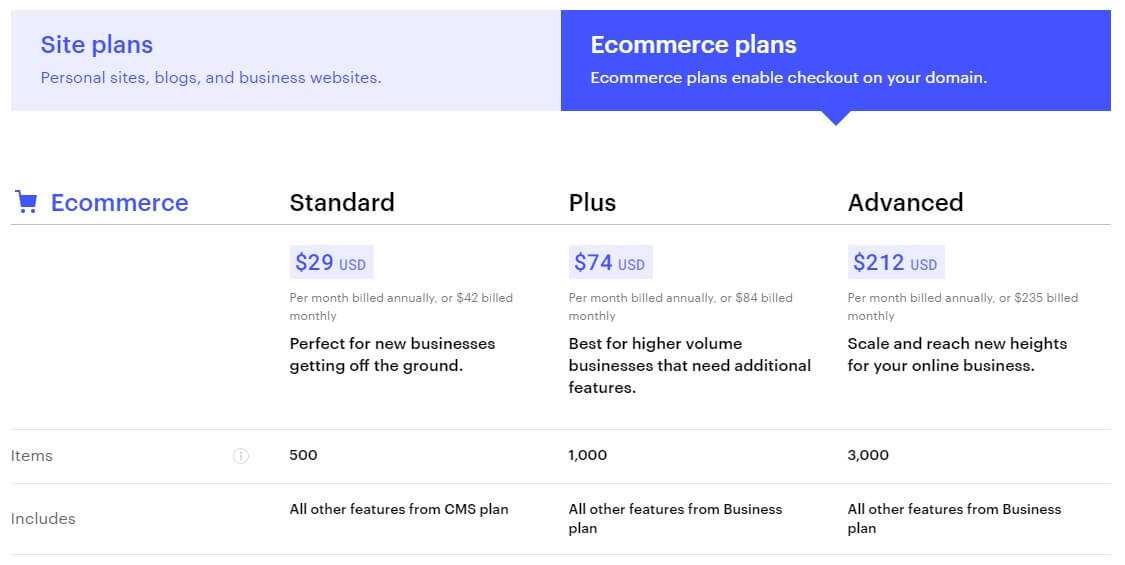Click the Items info tooltip icon
The image size is (1125, 565).
pos(241,456)
